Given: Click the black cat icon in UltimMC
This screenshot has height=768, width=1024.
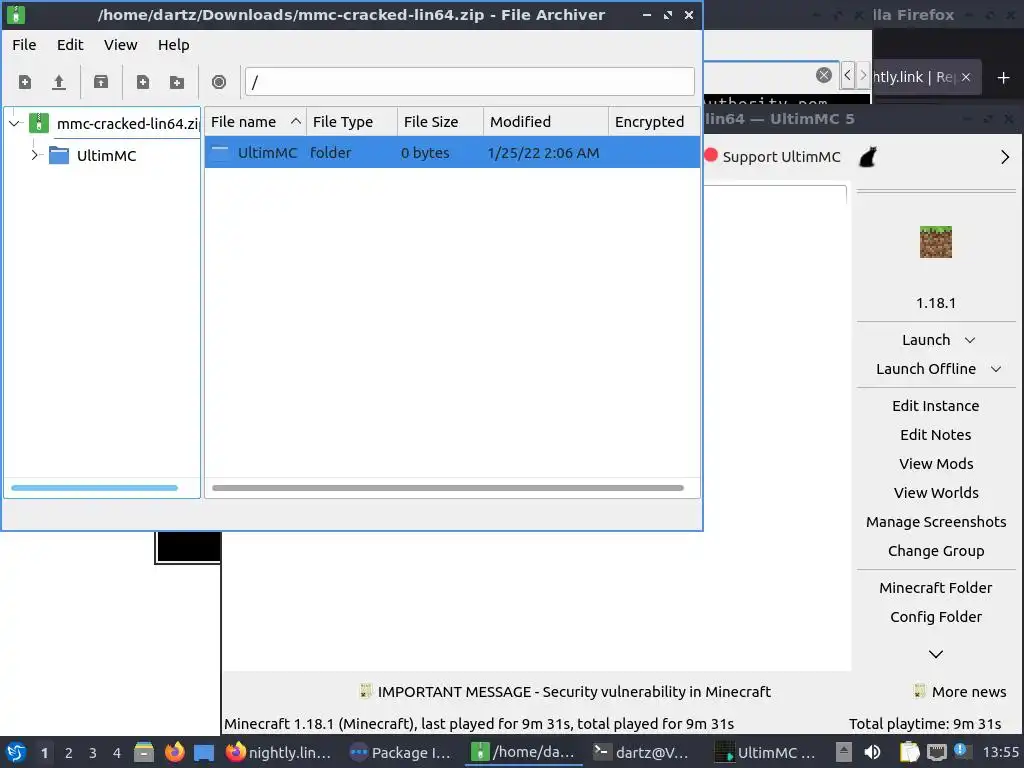Looking at the screenshot, I should pos(868,157).
